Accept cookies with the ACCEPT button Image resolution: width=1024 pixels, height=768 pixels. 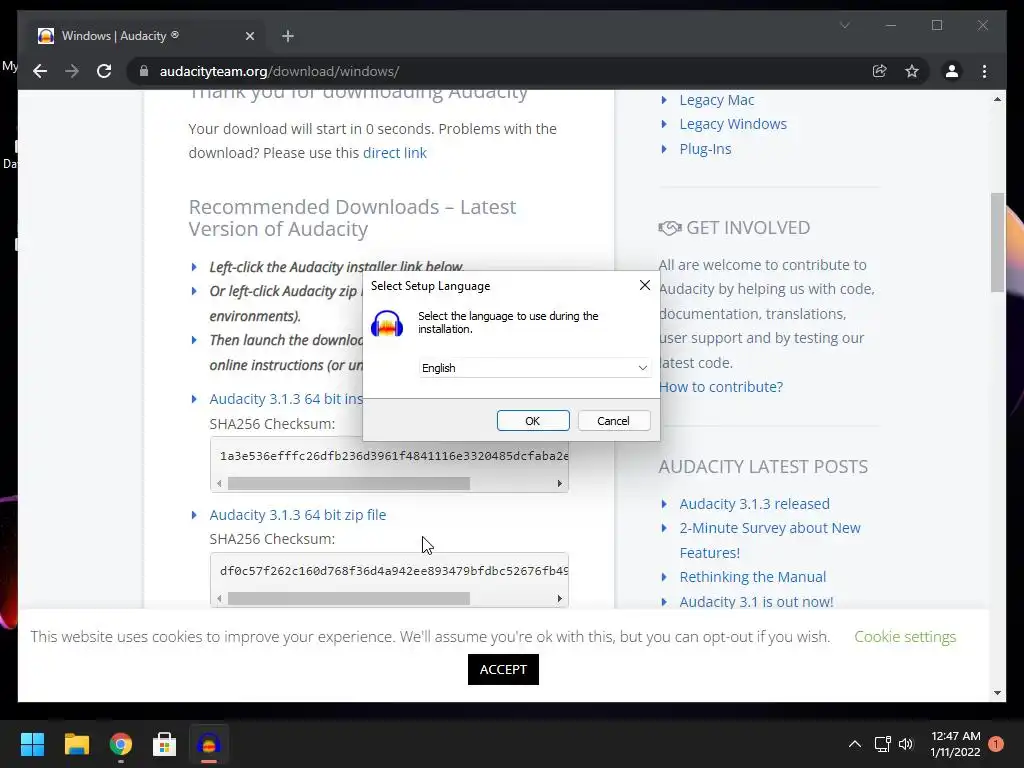[504, 669]
